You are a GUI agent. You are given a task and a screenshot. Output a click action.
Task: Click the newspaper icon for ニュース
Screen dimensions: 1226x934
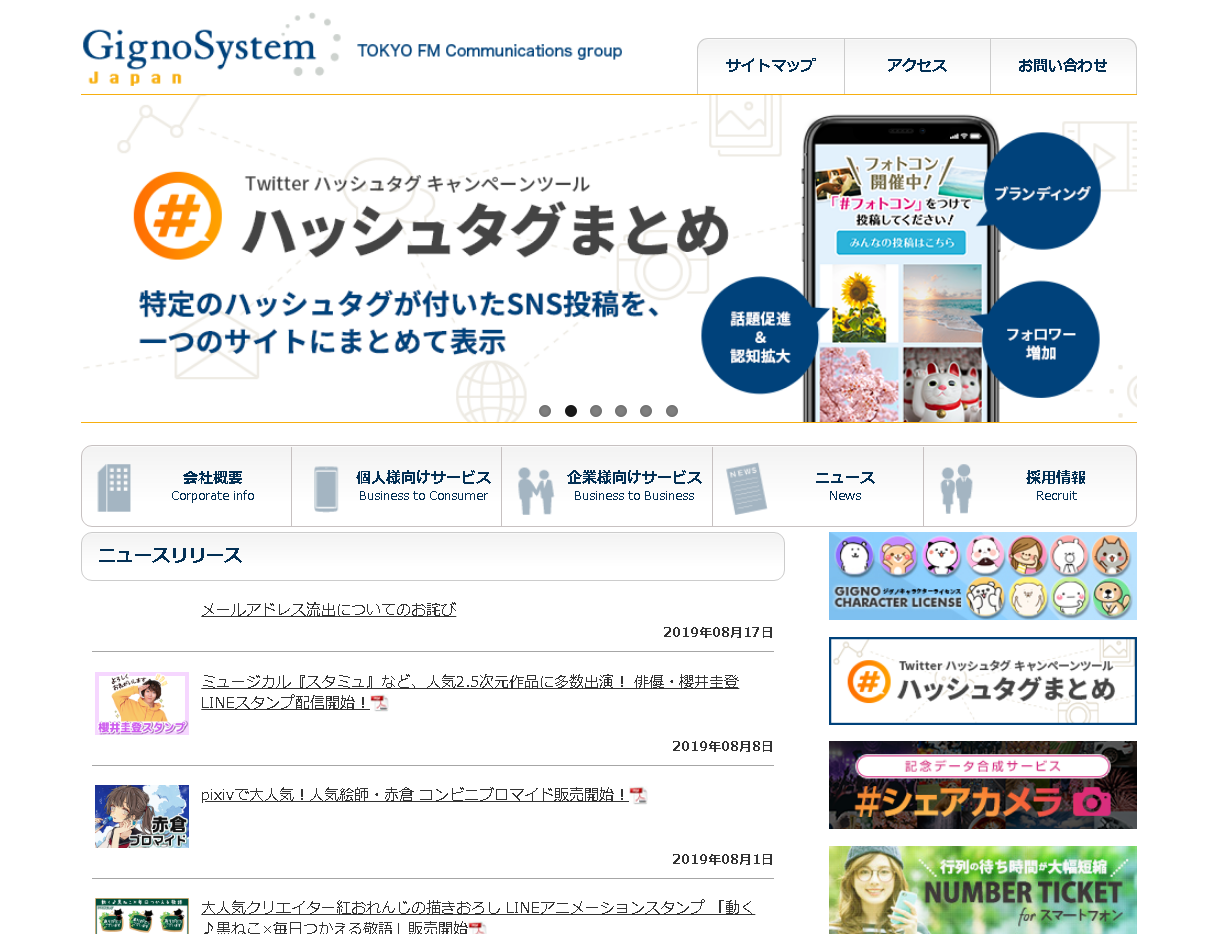click(746, 488)
